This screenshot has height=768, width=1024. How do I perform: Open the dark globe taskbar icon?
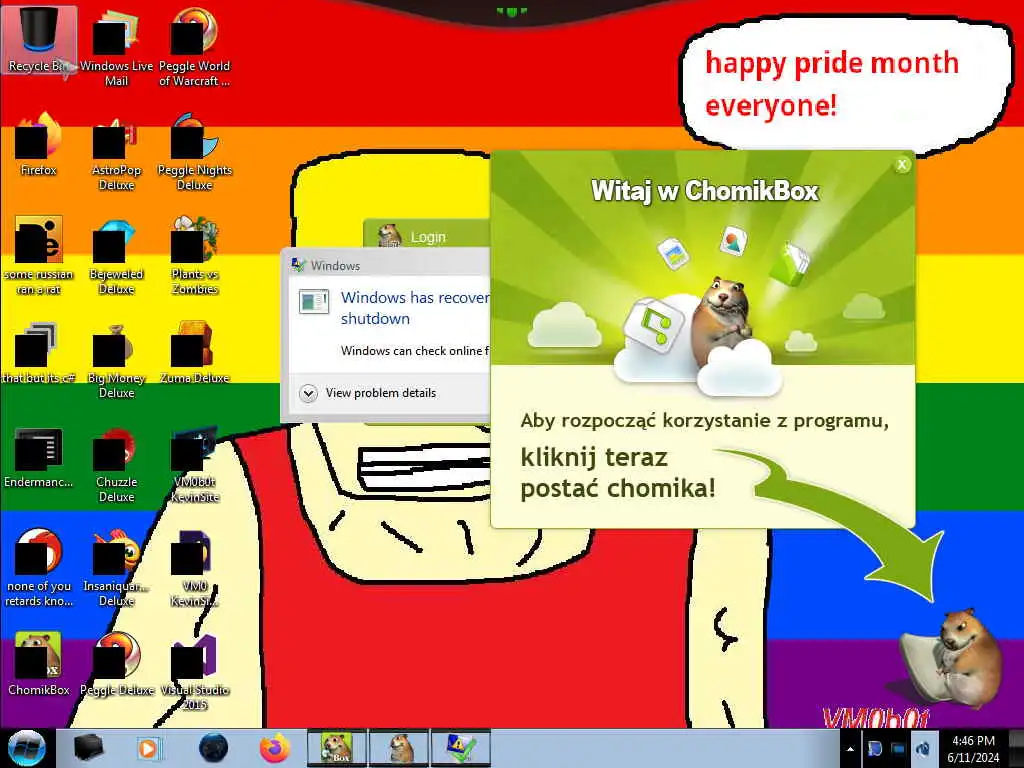point(214,748)
